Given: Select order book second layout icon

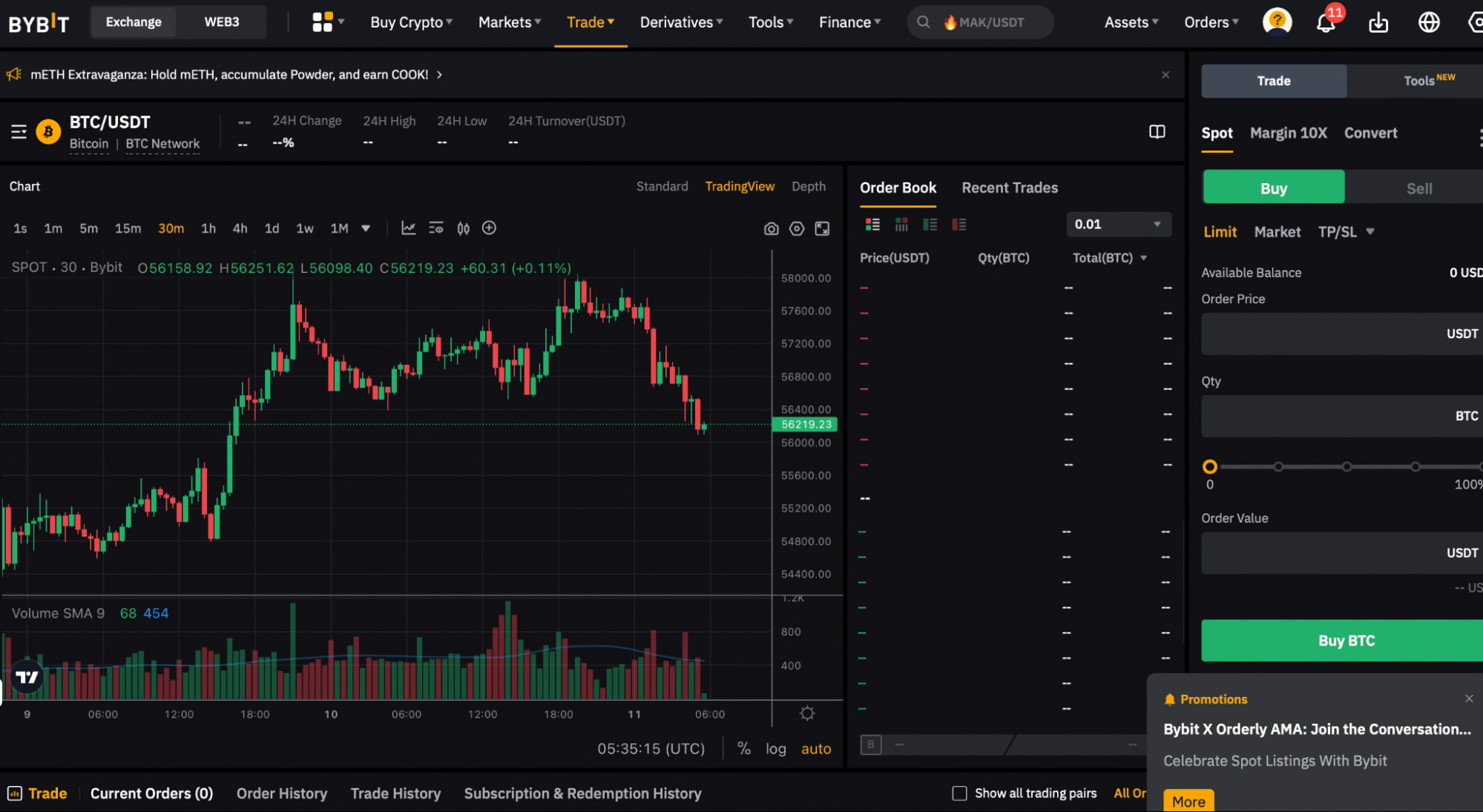Looking at the screenshot, I should (x=901, y=224).
